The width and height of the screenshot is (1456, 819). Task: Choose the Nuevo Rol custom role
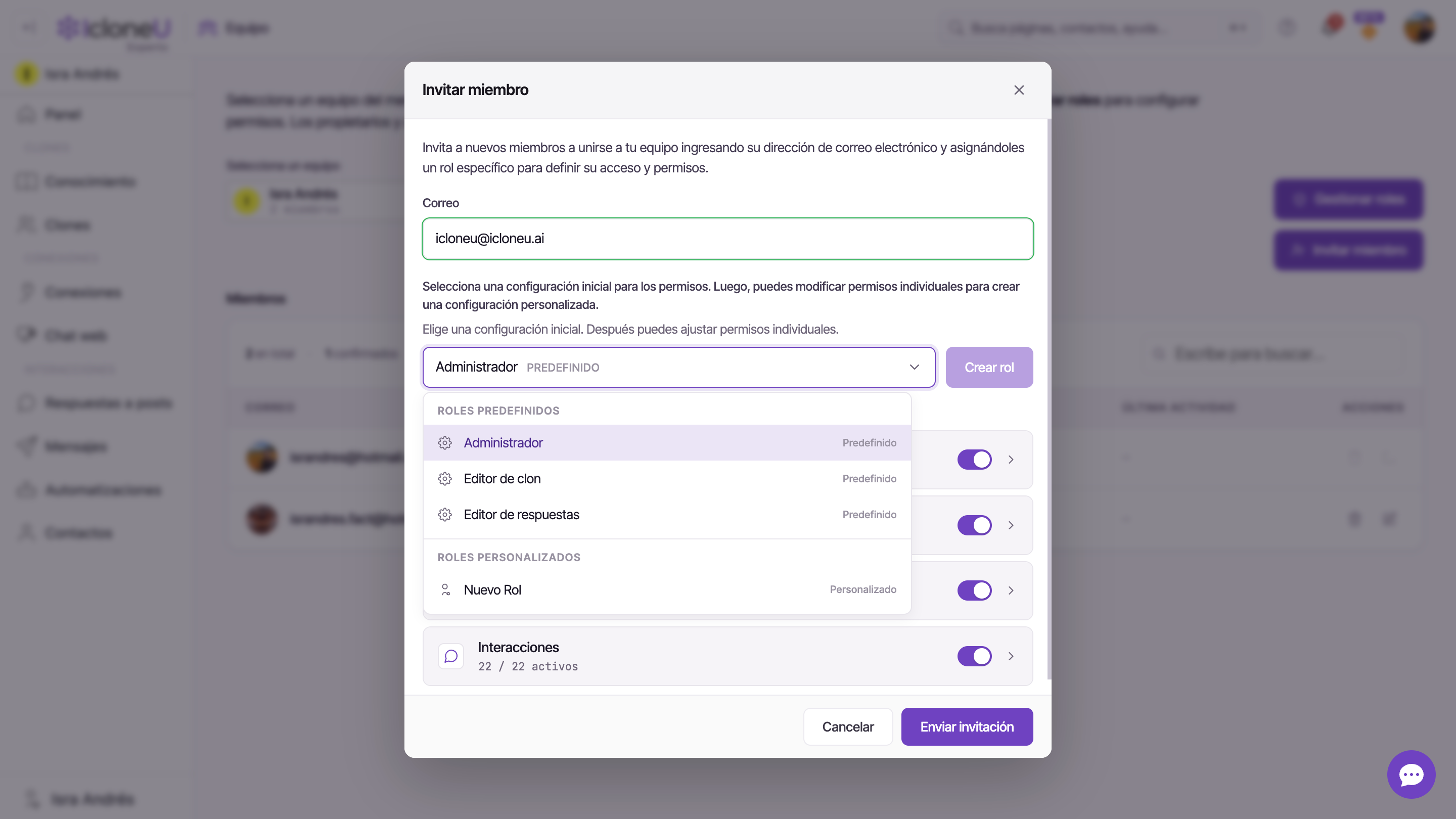click(x=667, y=589)
